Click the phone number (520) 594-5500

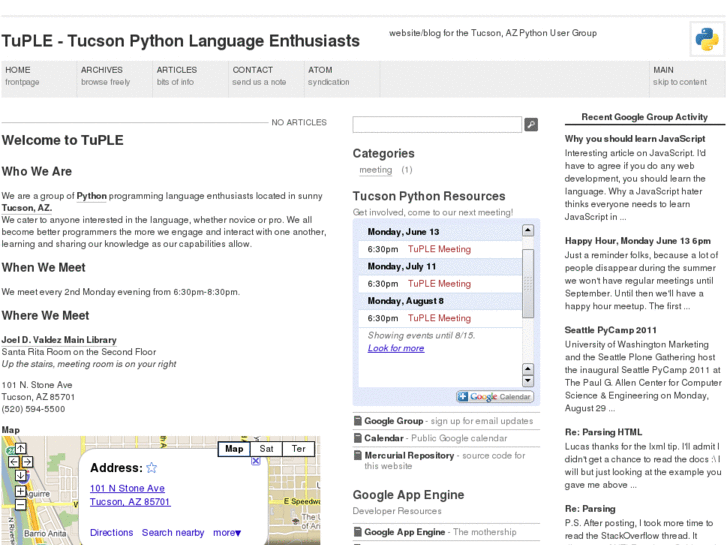[x=33, y=409]
